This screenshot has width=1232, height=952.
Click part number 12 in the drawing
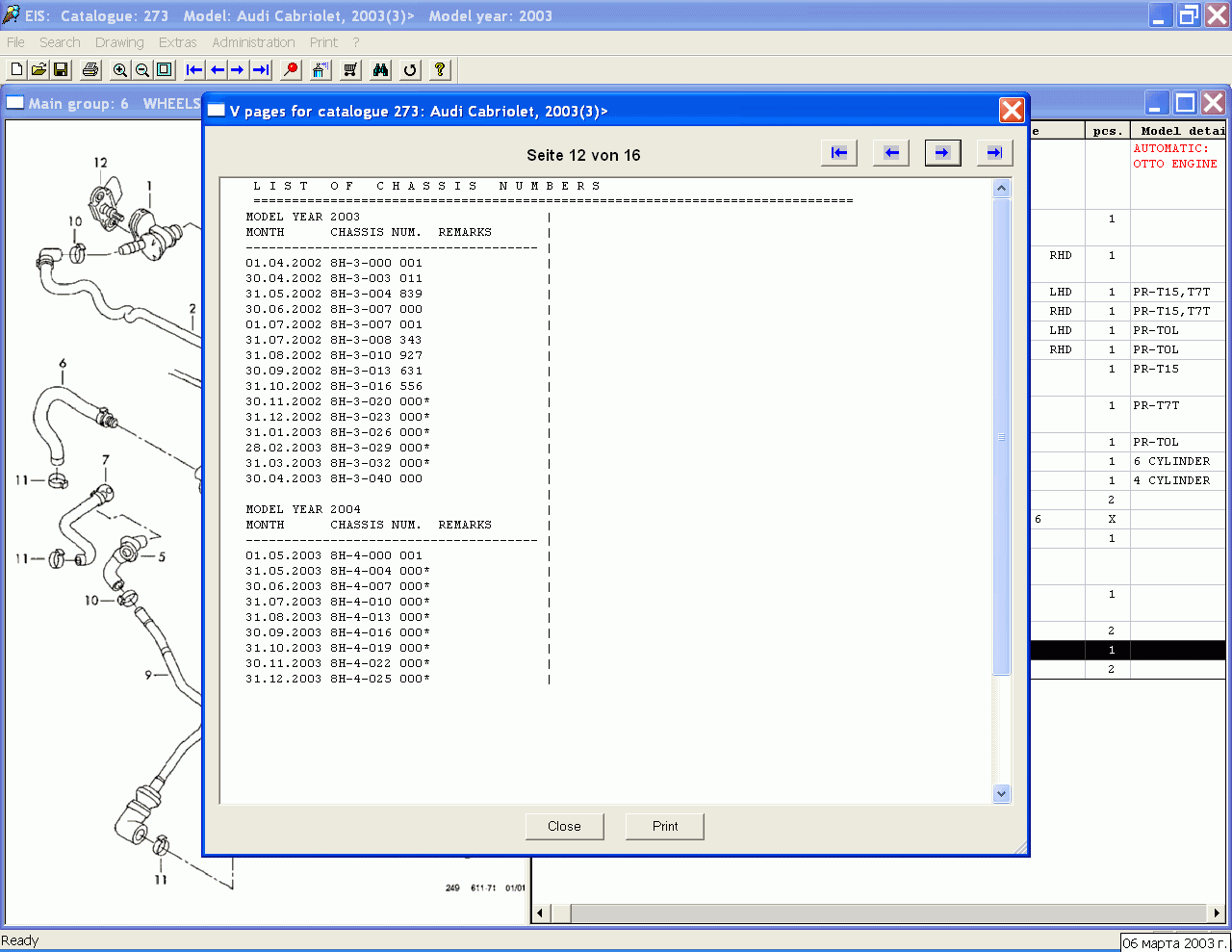click(100, 163)
